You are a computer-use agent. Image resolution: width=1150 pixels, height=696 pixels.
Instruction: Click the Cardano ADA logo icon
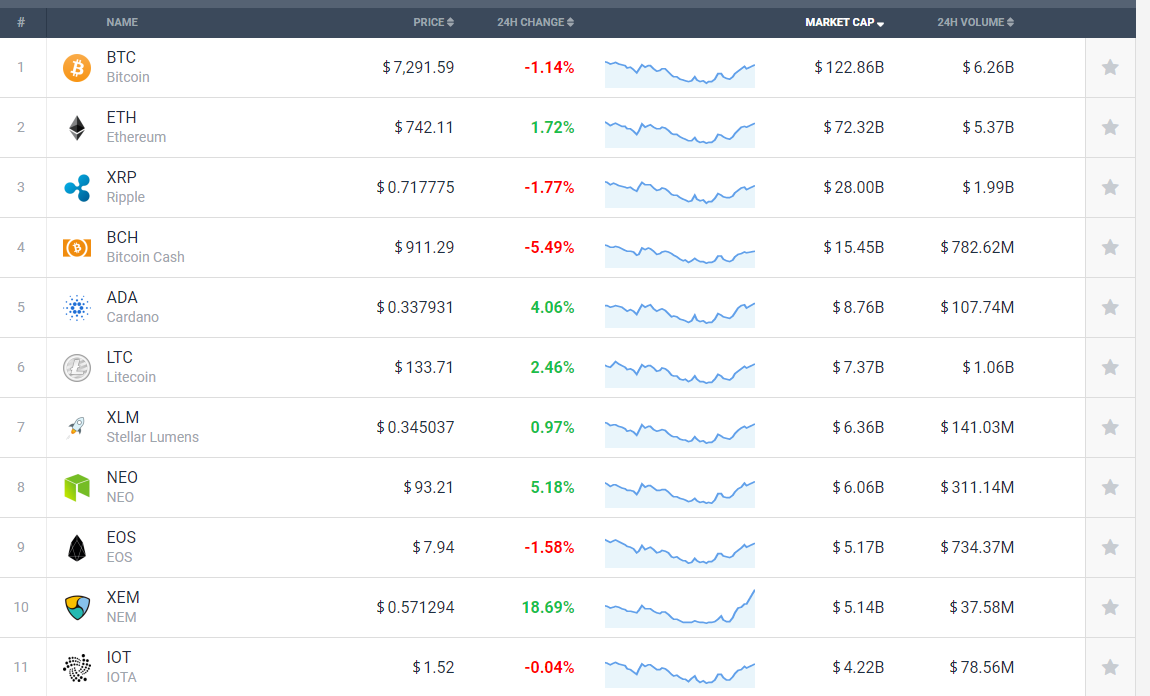point(77,308)
